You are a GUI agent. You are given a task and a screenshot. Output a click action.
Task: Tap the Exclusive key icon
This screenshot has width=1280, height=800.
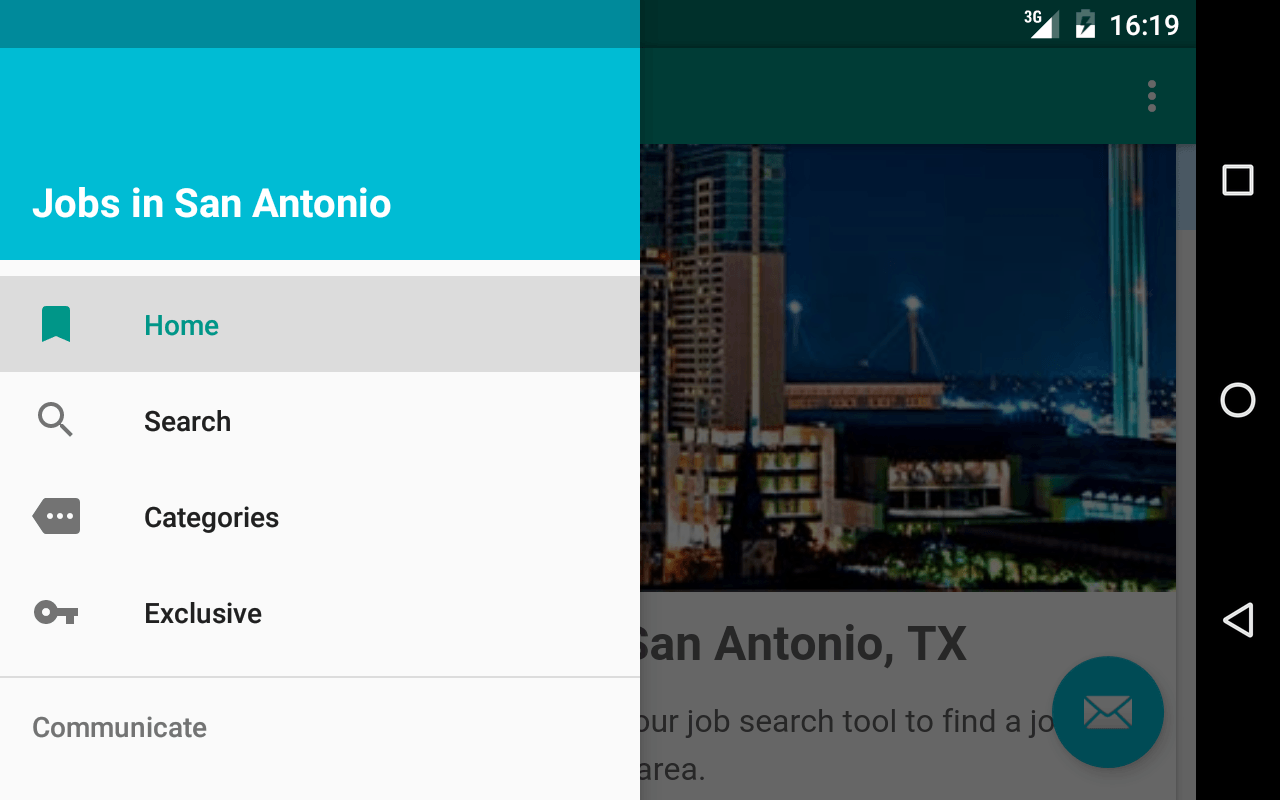(x=56, y=612)
